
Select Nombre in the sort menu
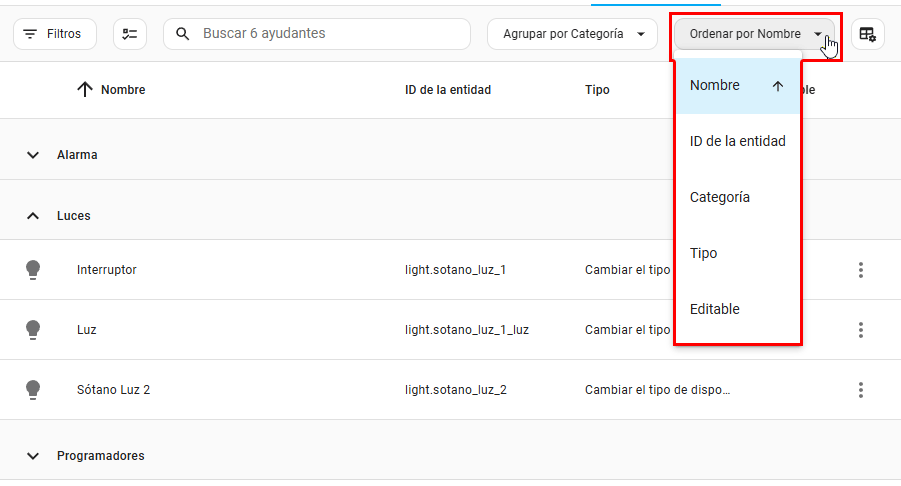[737, 86]
